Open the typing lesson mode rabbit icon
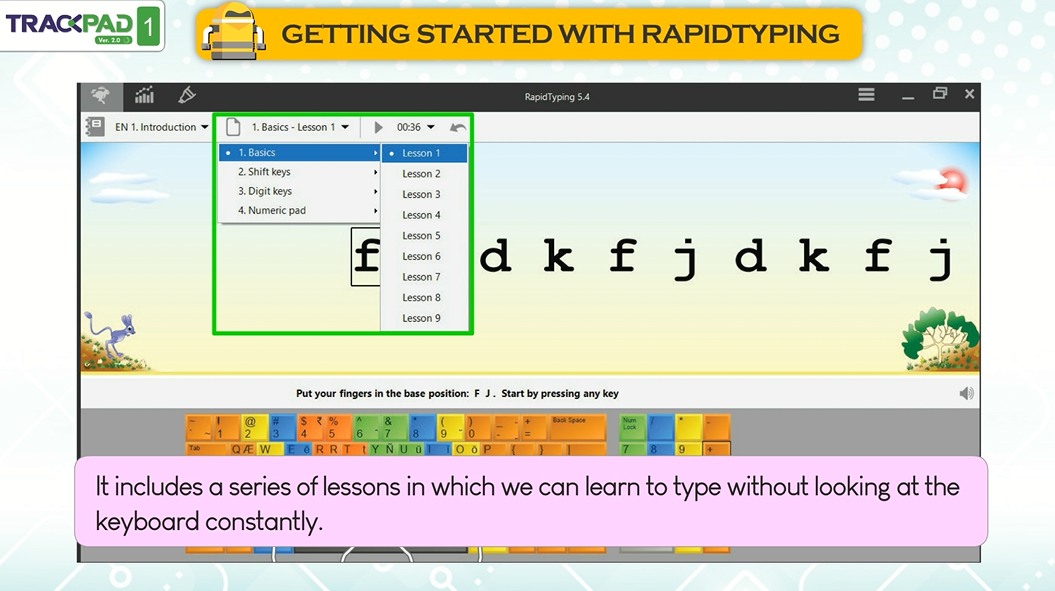Viewport: 1055px width, 591px height. coord(101,96)
